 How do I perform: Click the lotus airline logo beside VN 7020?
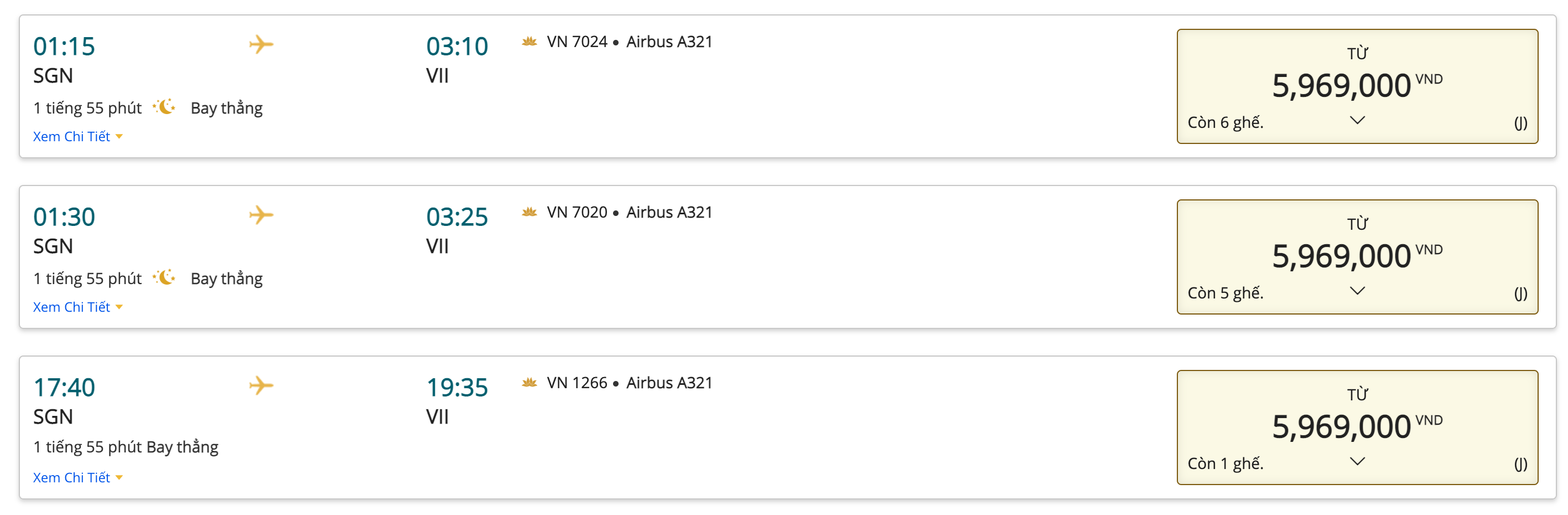click(x=529, y=212)
